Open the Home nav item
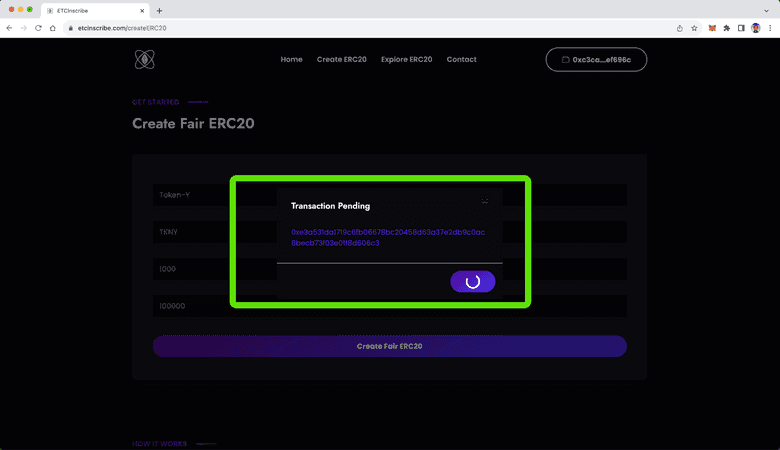 pyautogui.click(x=291, y=60)
